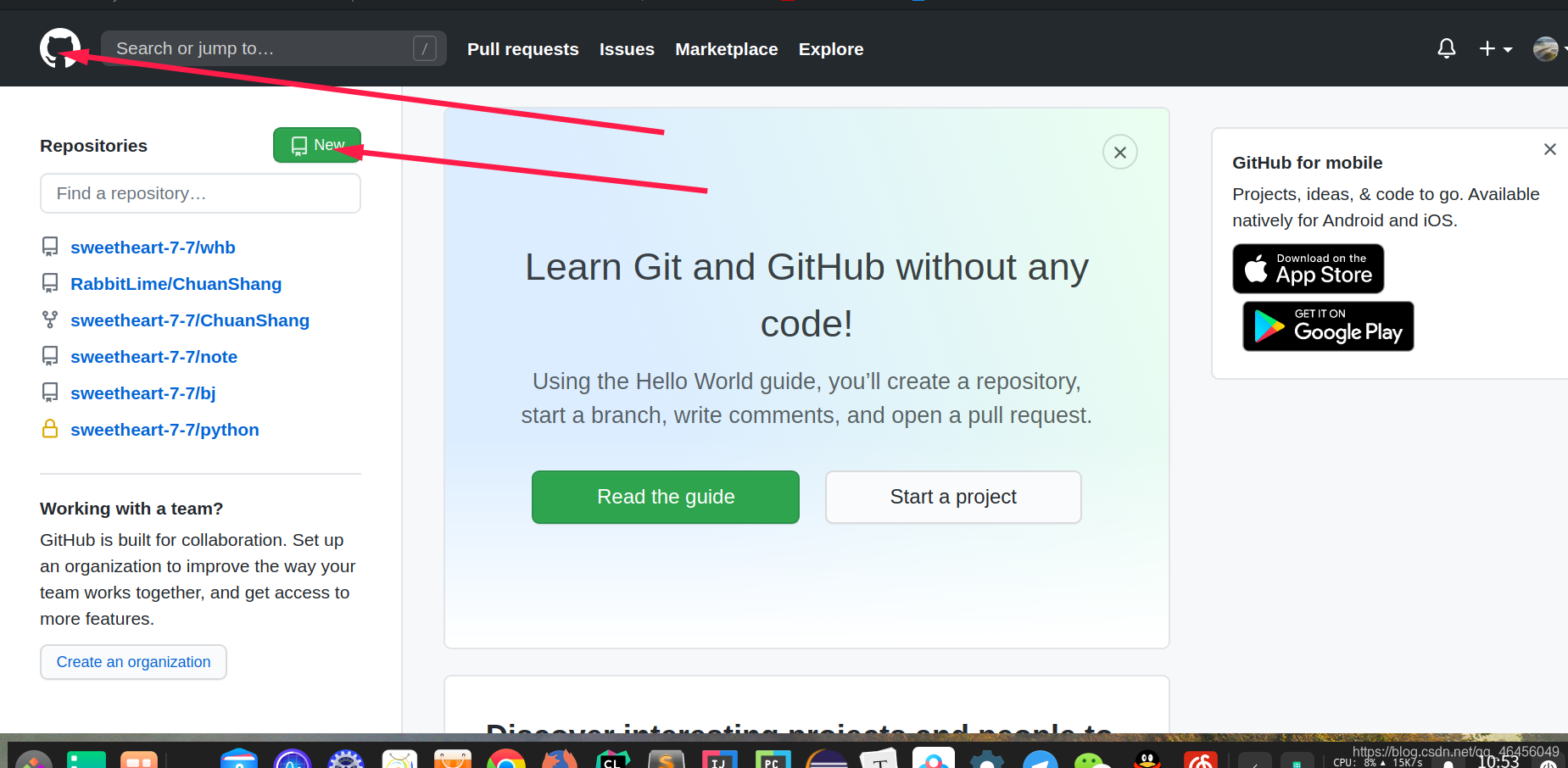Screen dimensions: 1568x768
Task: Open the sweetheart-7-7/whb repository link
Action: pyautogui.click(x=153, y=248)
